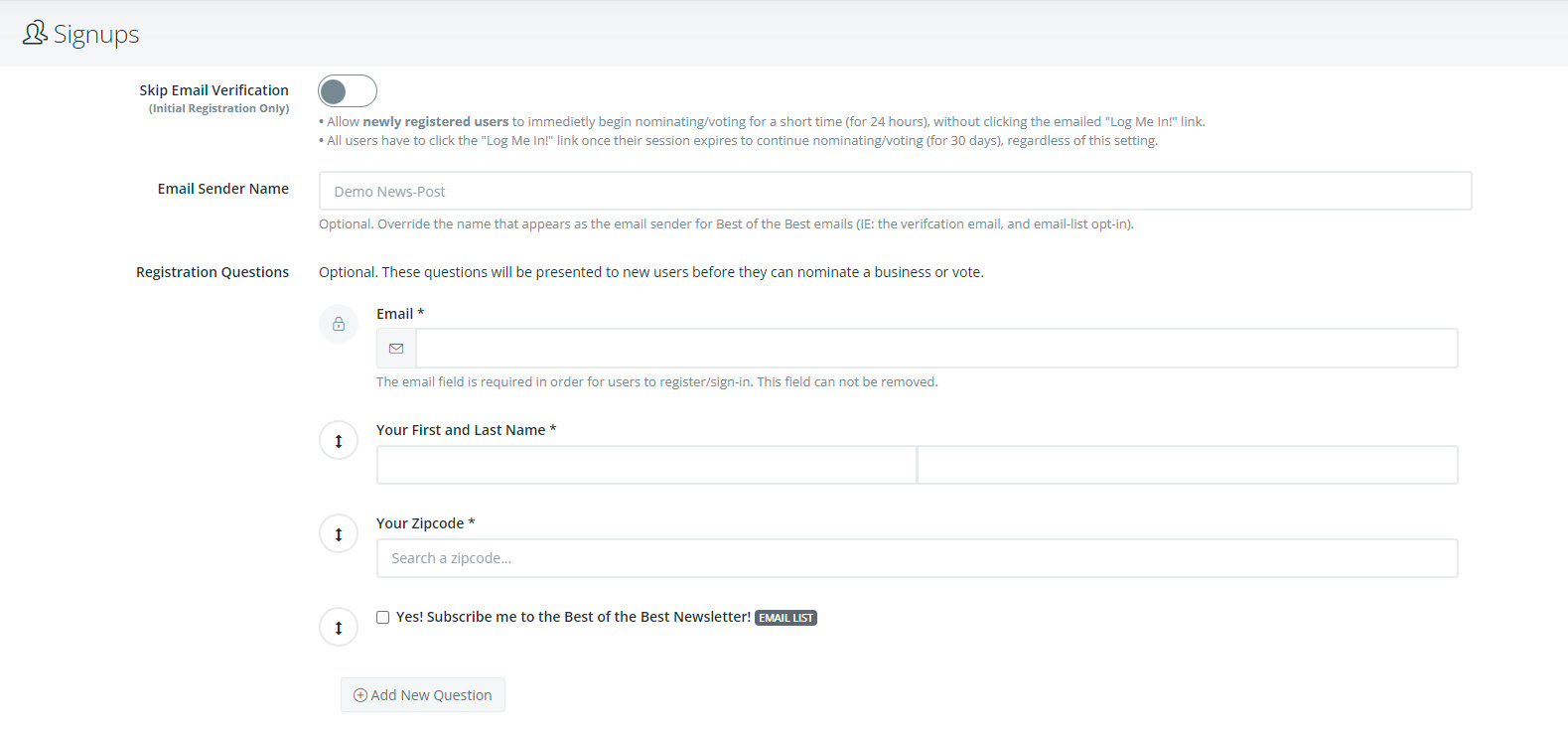This screenshot has height=736, width=1568.
Task: Click the Yes! Subscribe me newsletter label text
Action: (573, 617)
